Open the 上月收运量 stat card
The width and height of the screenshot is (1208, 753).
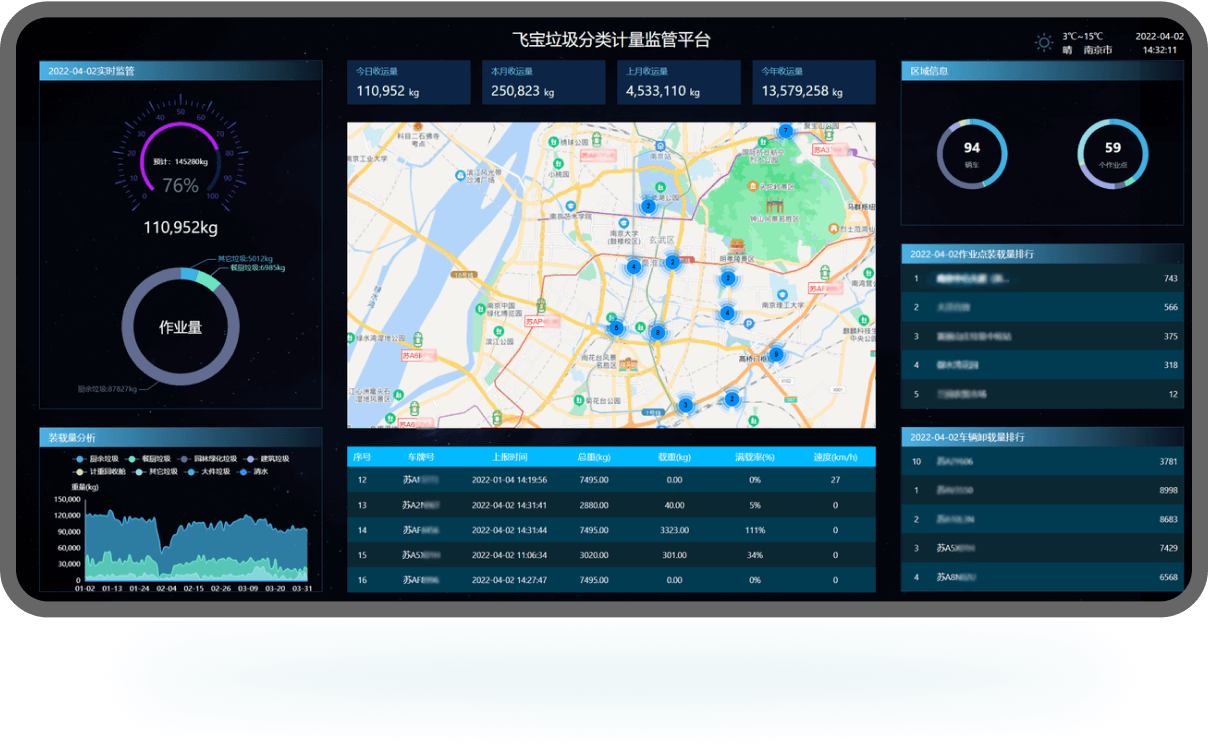pos(679,82)
